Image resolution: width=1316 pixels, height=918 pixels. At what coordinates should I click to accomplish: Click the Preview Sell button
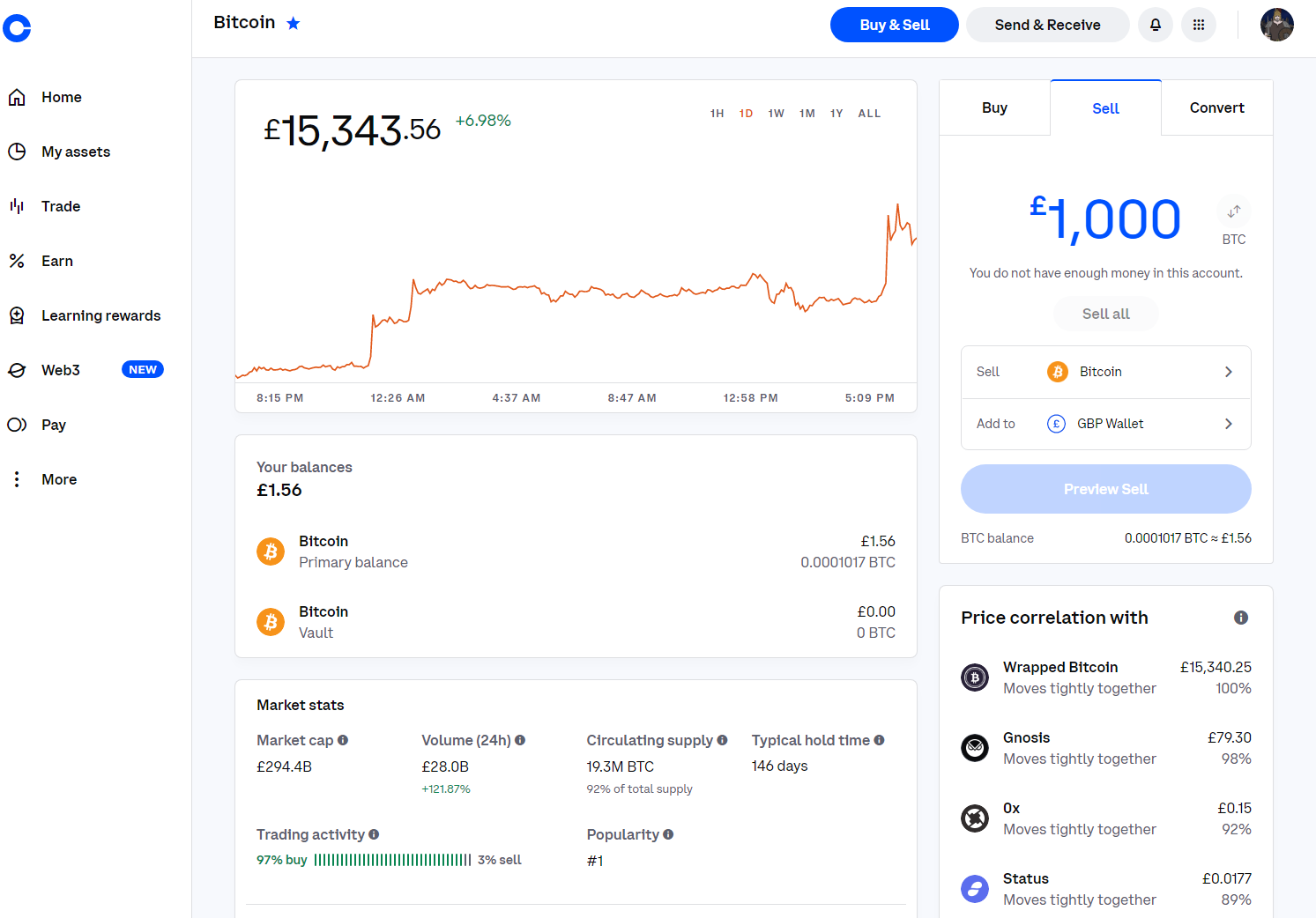coord(1106,489)
